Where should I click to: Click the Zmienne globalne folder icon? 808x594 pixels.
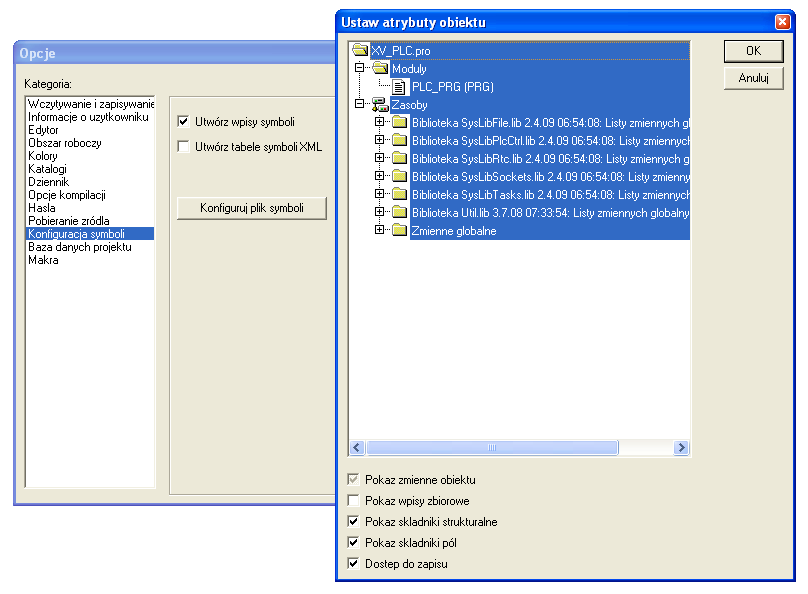(399, 230)
